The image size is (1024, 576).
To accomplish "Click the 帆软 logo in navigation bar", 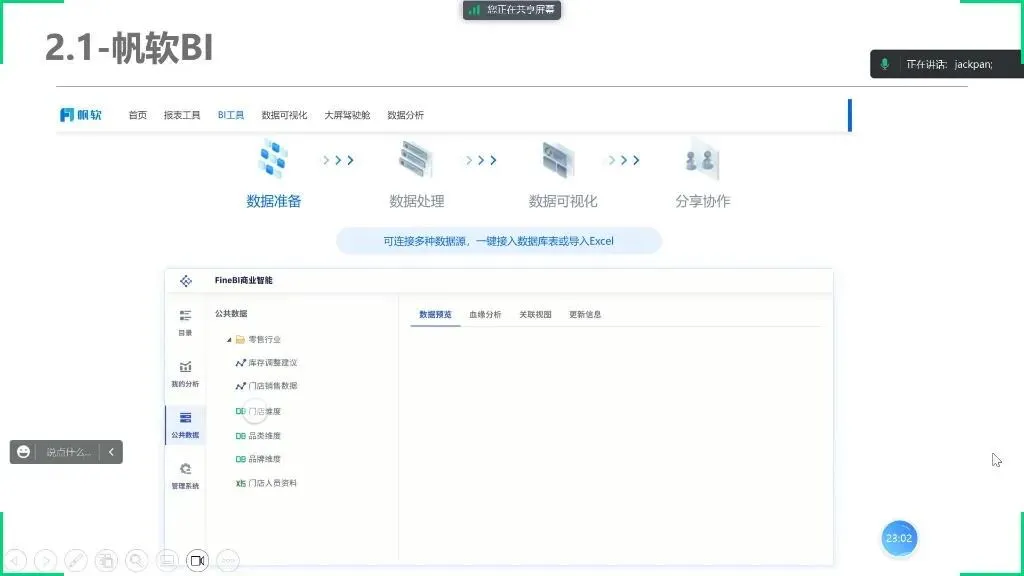I will [x=80, y=115].
